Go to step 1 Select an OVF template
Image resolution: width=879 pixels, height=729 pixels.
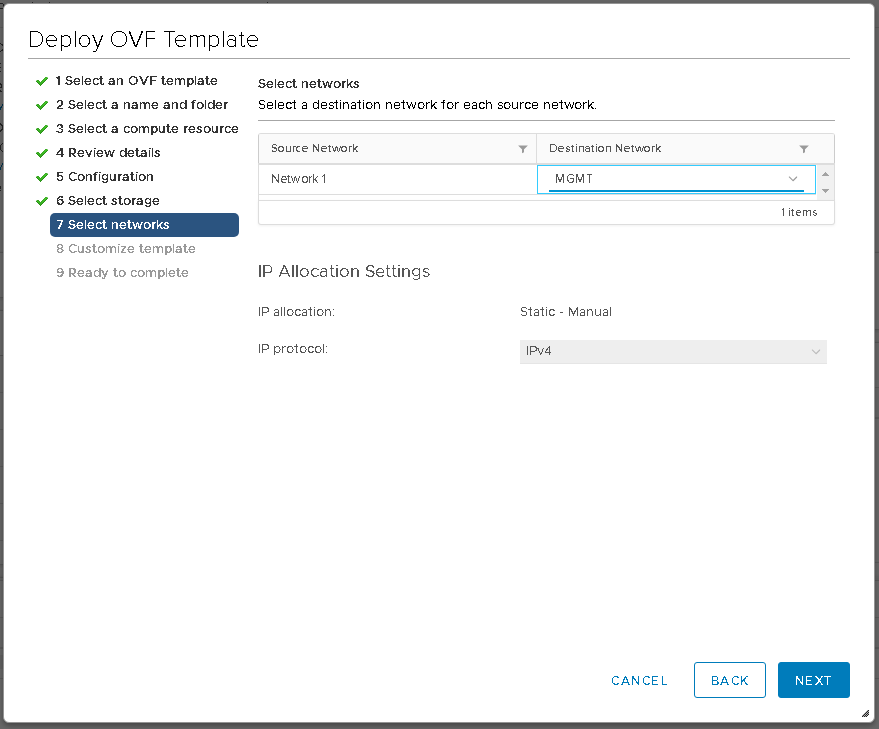coord(136,81)
